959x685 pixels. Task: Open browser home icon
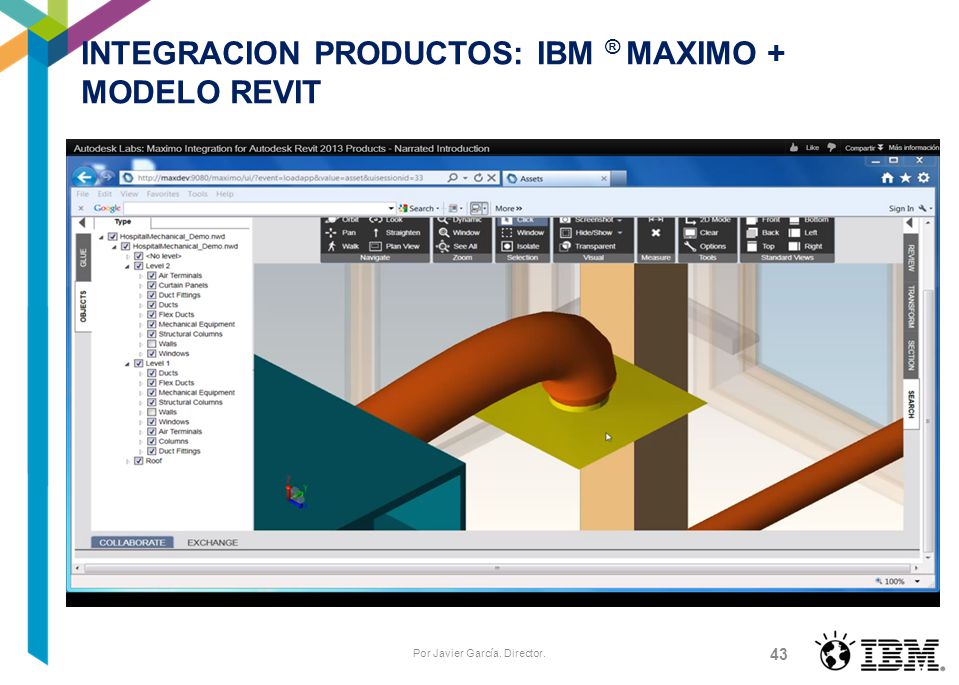coord(887,178)
